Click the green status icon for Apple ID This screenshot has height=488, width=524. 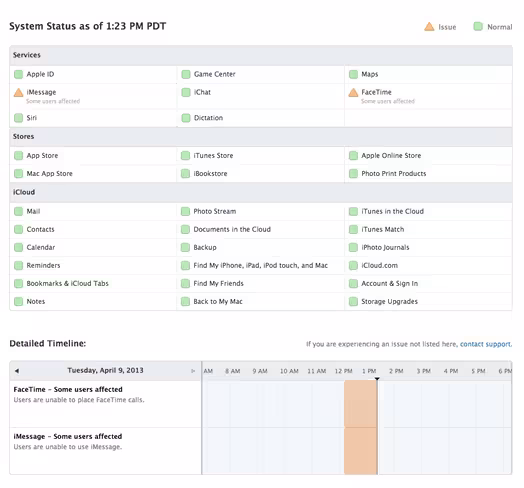point(18,74)
